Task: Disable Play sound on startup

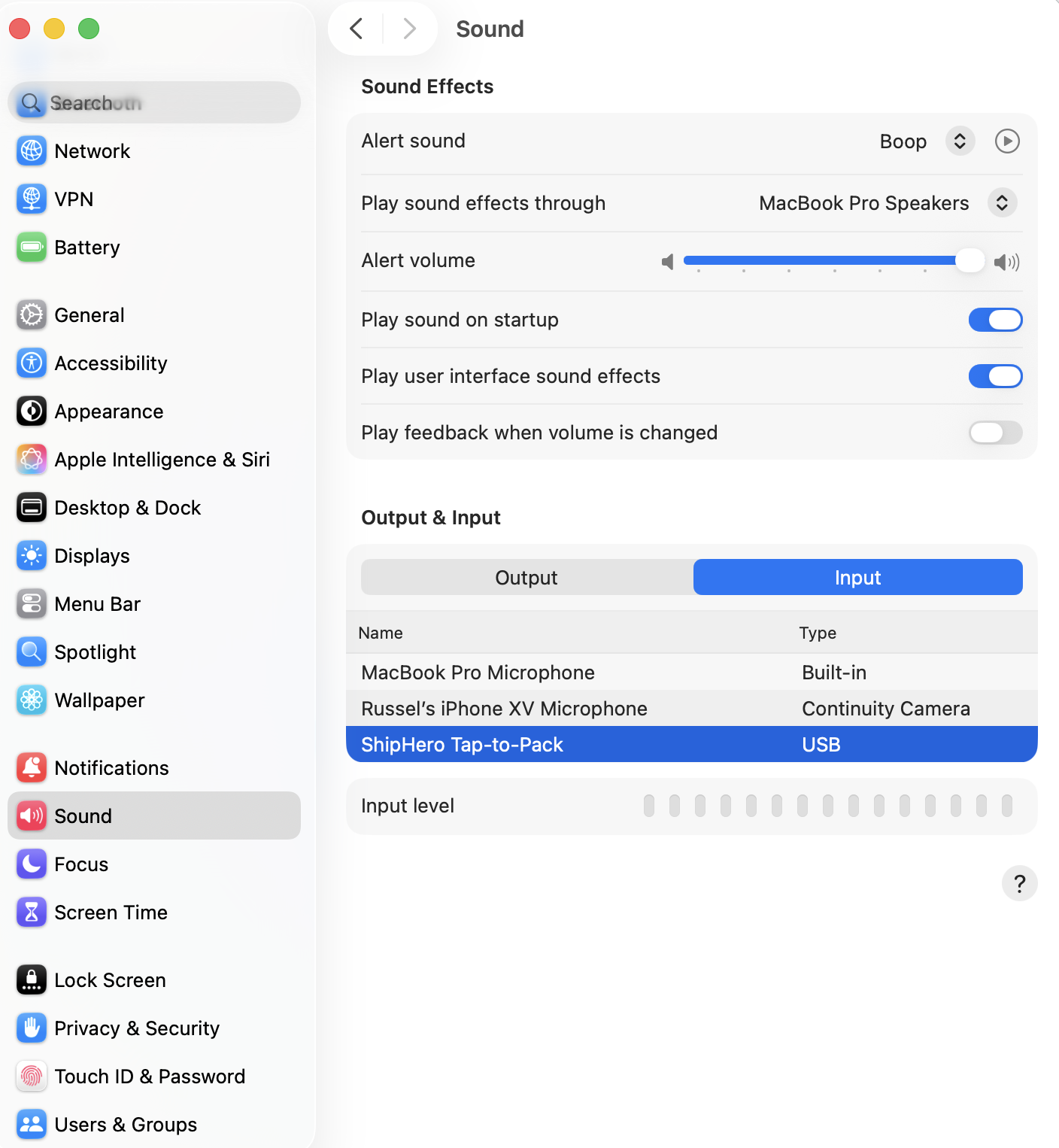Action: [x=995, y=320]
